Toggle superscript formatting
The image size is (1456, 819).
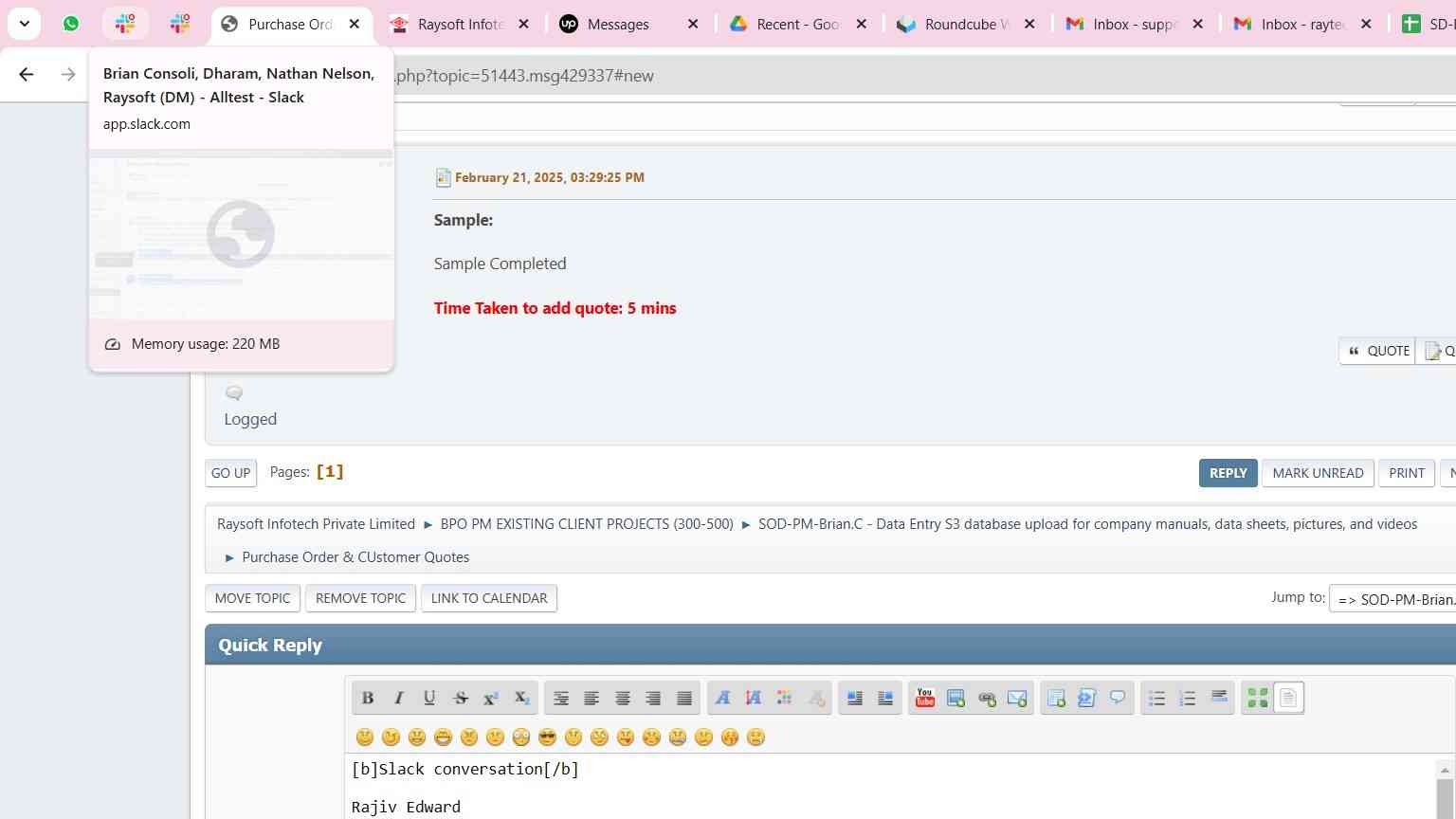click(x=491, y=699)
